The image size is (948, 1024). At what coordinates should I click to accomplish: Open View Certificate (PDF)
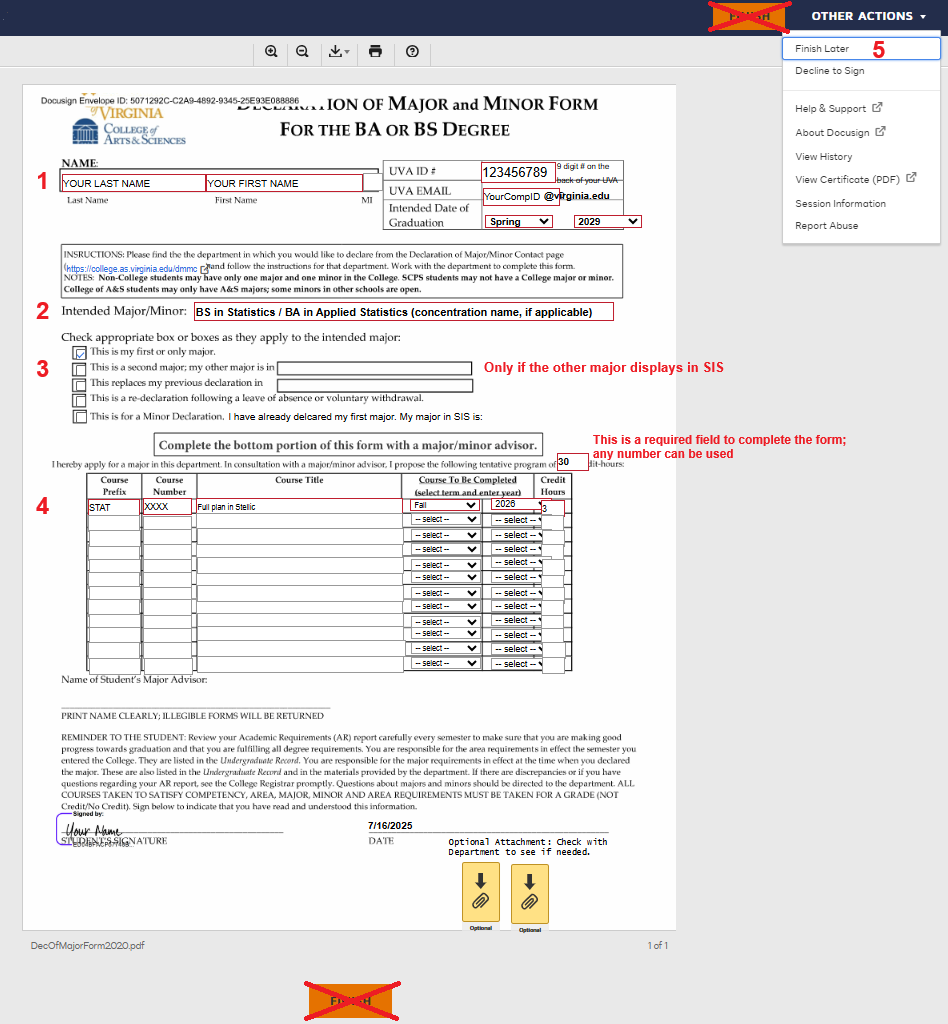coord(847,180)
